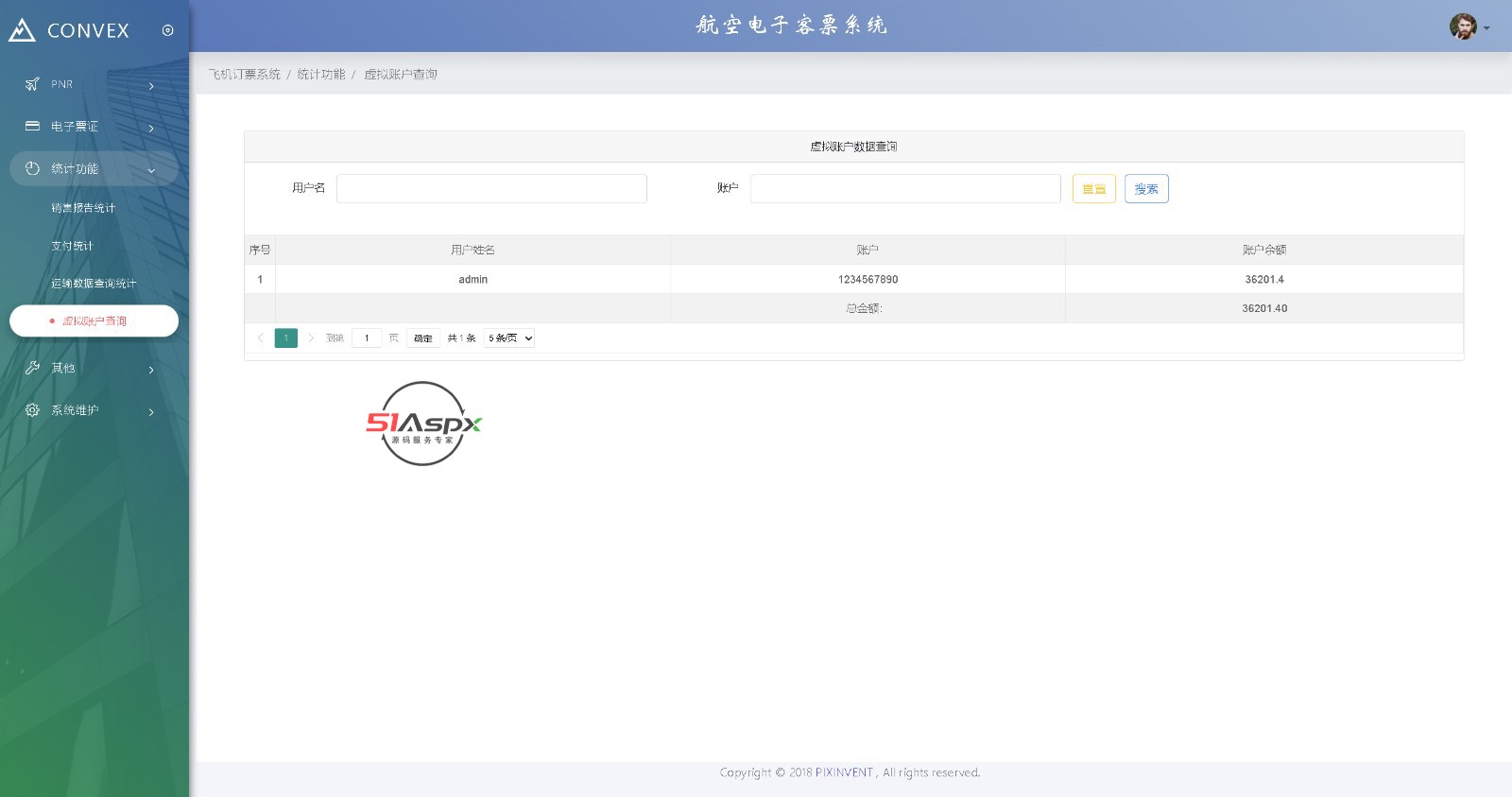The width and height of the screenshot is (1512, 797).
Task: Go to next page arrow
Action: pyautogui.click(x=311, y=338)
